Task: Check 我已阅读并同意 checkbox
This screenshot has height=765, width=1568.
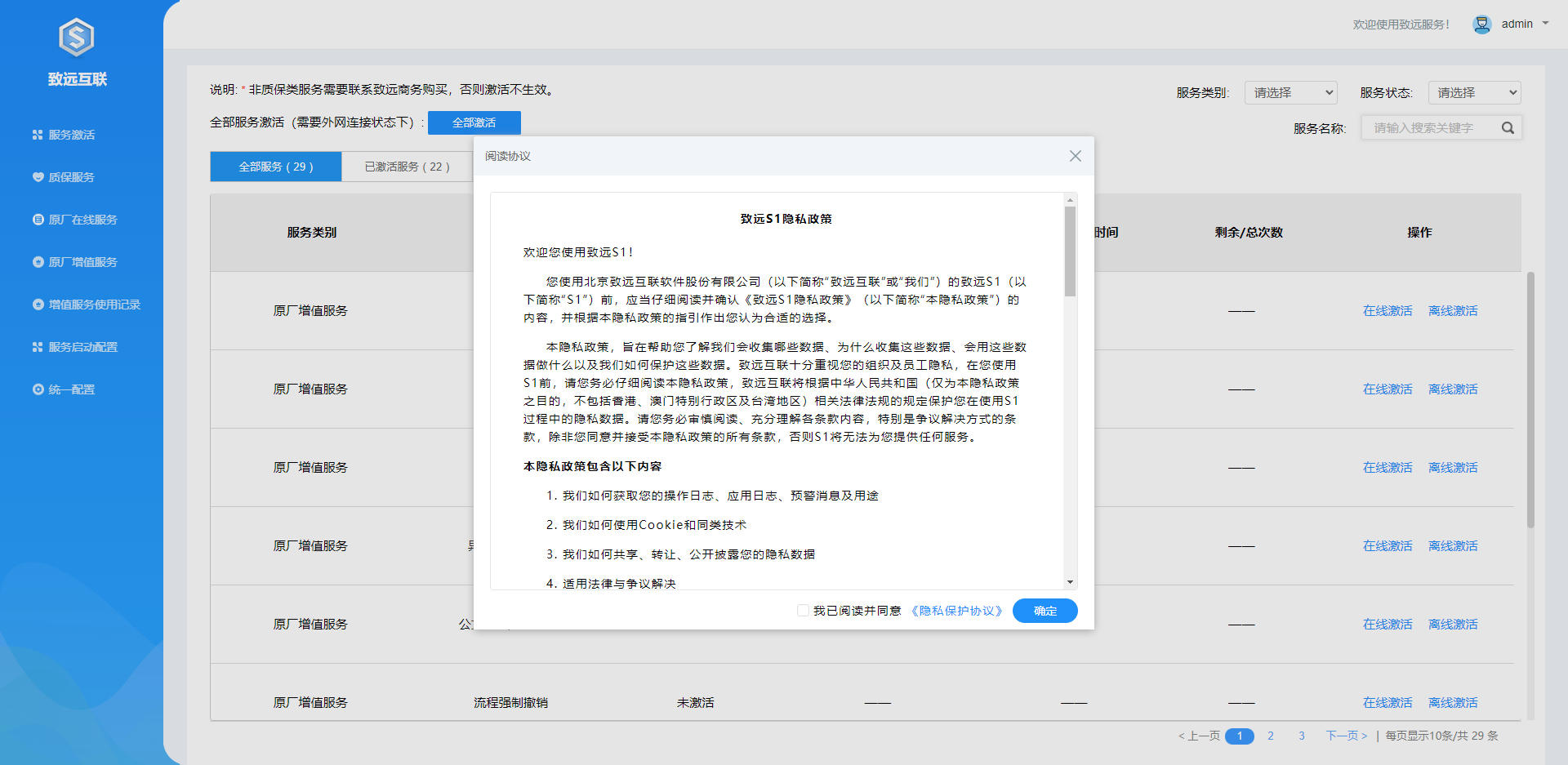Action: click(x=803, y=611)
